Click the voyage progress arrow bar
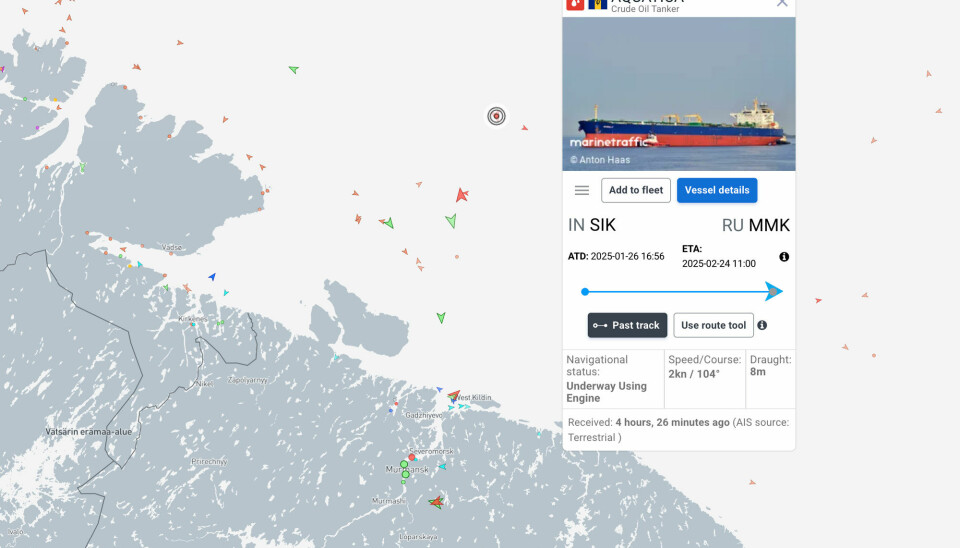The height and width of the screenshot is (548, 960). pos(682,292)
